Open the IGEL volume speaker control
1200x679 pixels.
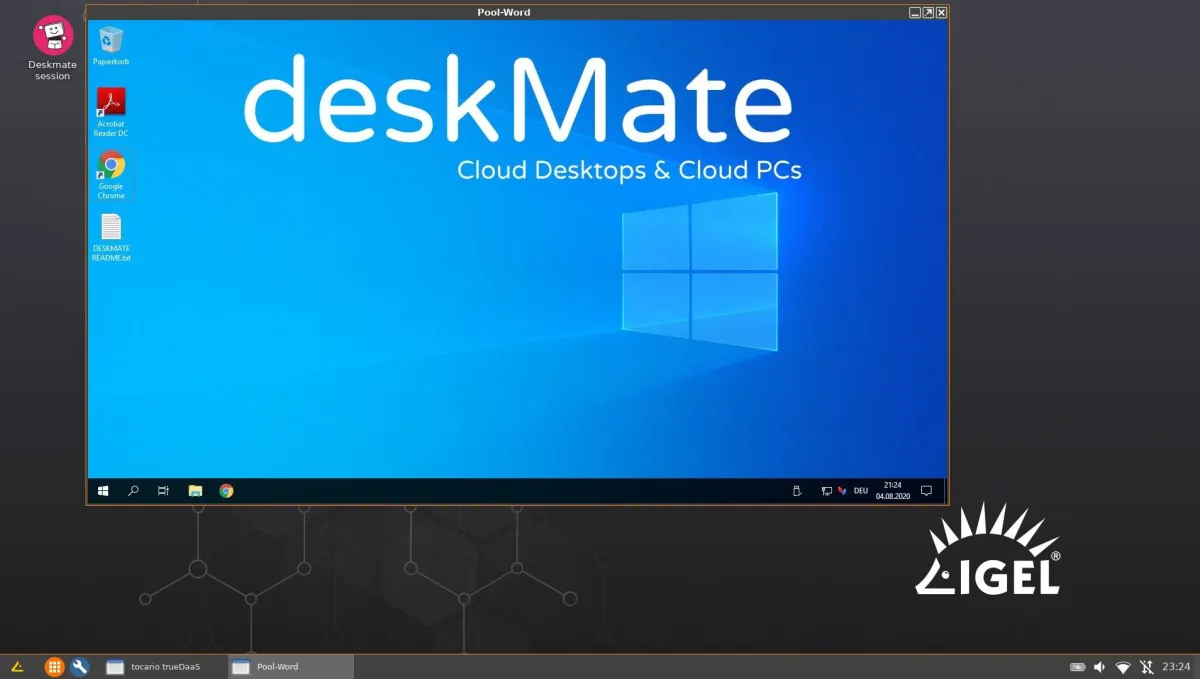[x=1100, y=667]
